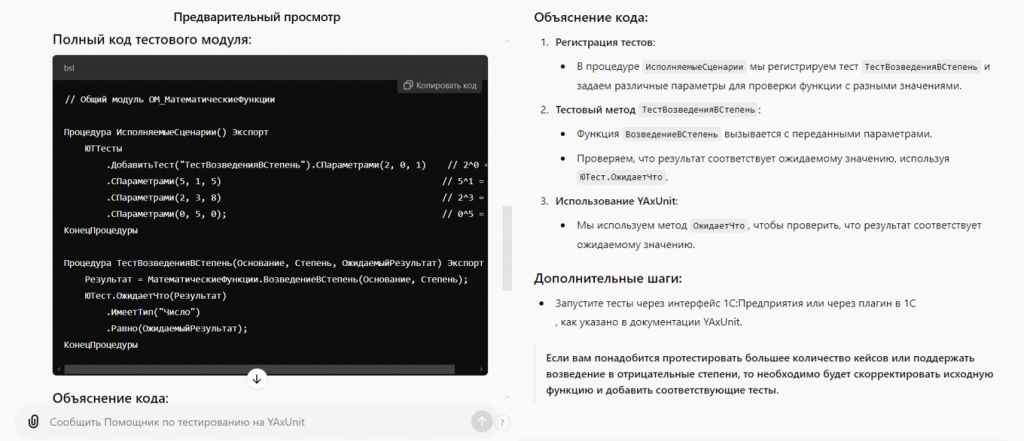Click the vertical scrollbar of the preview
The width and height of the screenshot is (1024, 441).
(507, 248)
